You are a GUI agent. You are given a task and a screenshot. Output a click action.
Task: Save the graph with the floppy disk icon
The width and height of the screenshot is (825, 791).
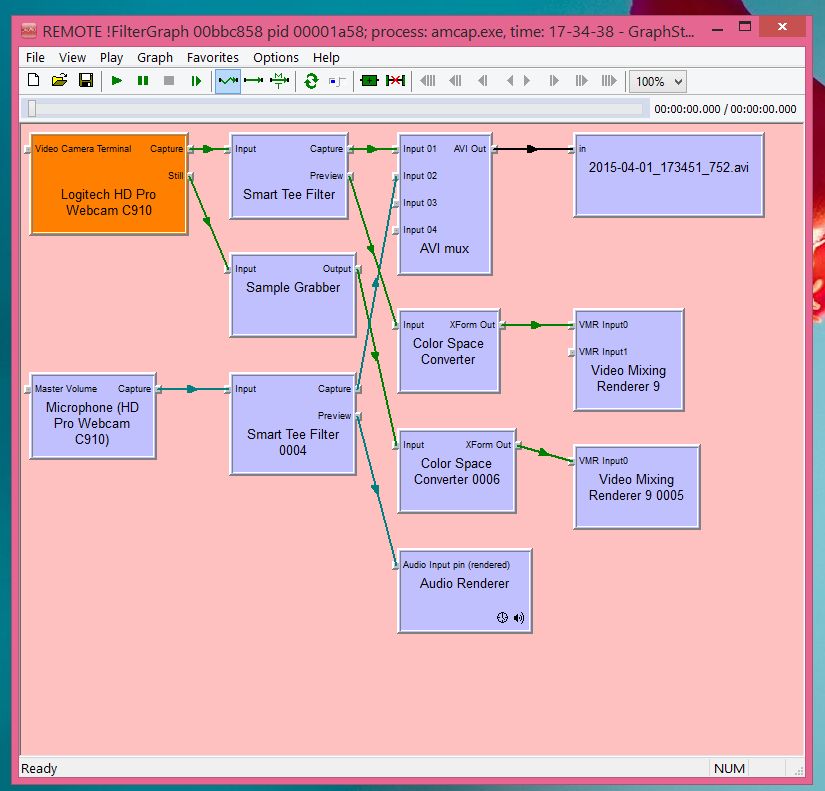[86, 81]
